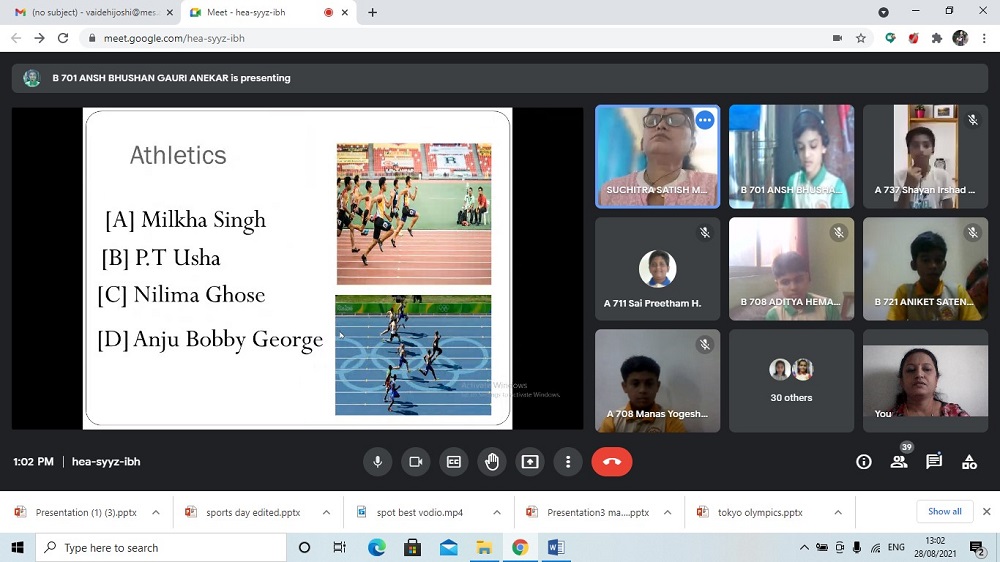Turn the camera on or off
Viewport: 1000px width, 562px height.
415,462
